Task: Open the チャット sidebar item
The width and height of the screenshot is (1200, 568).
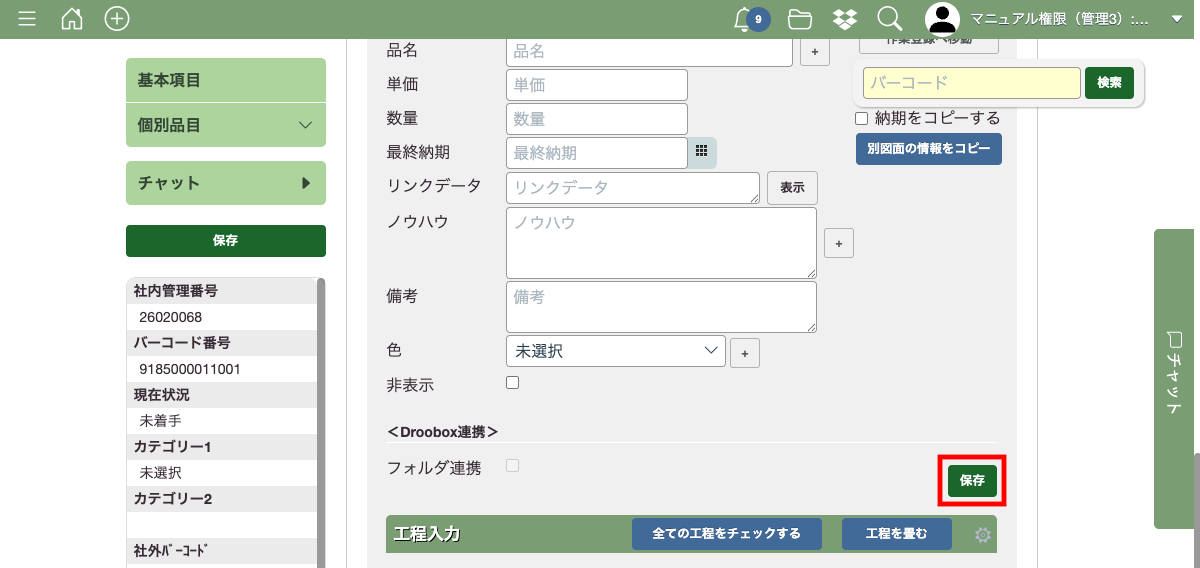Action: [x=226, y=183]
